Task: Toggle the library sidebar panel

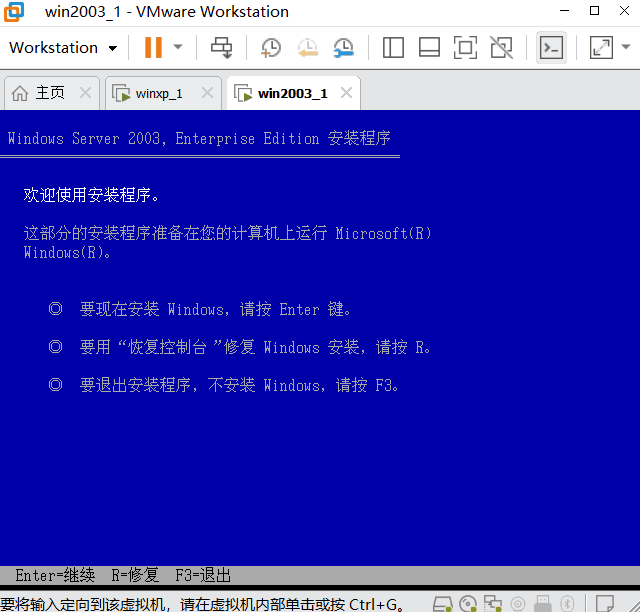Action: pyautogui.click(x=393, y=47)
